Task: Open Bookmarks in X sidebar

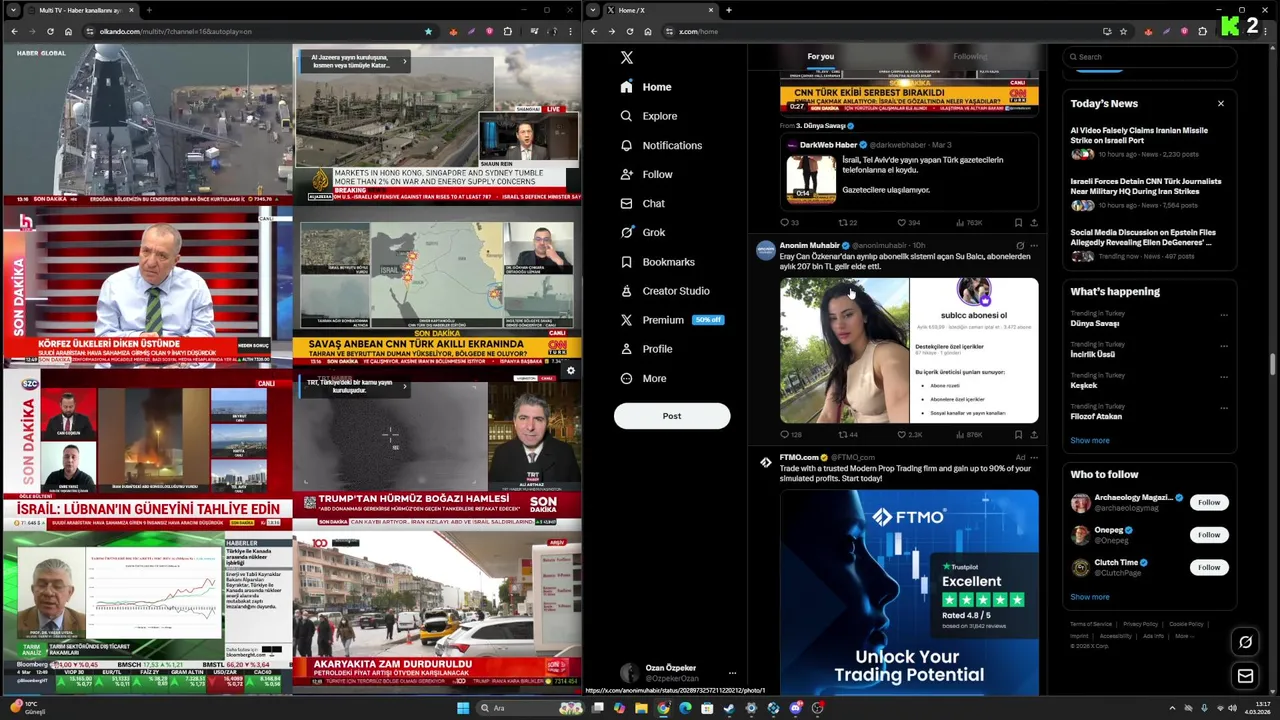Action: coord(657,262)
